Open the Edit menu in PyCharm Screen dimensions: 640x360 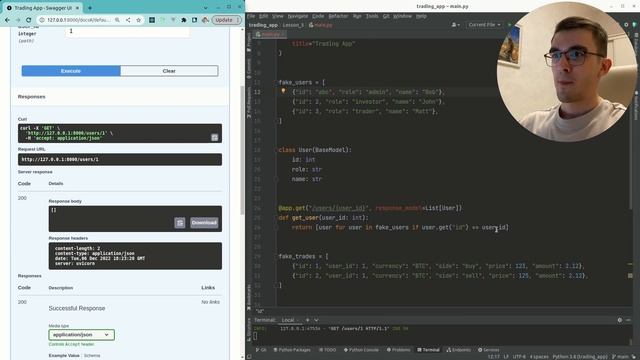[264, 16]
